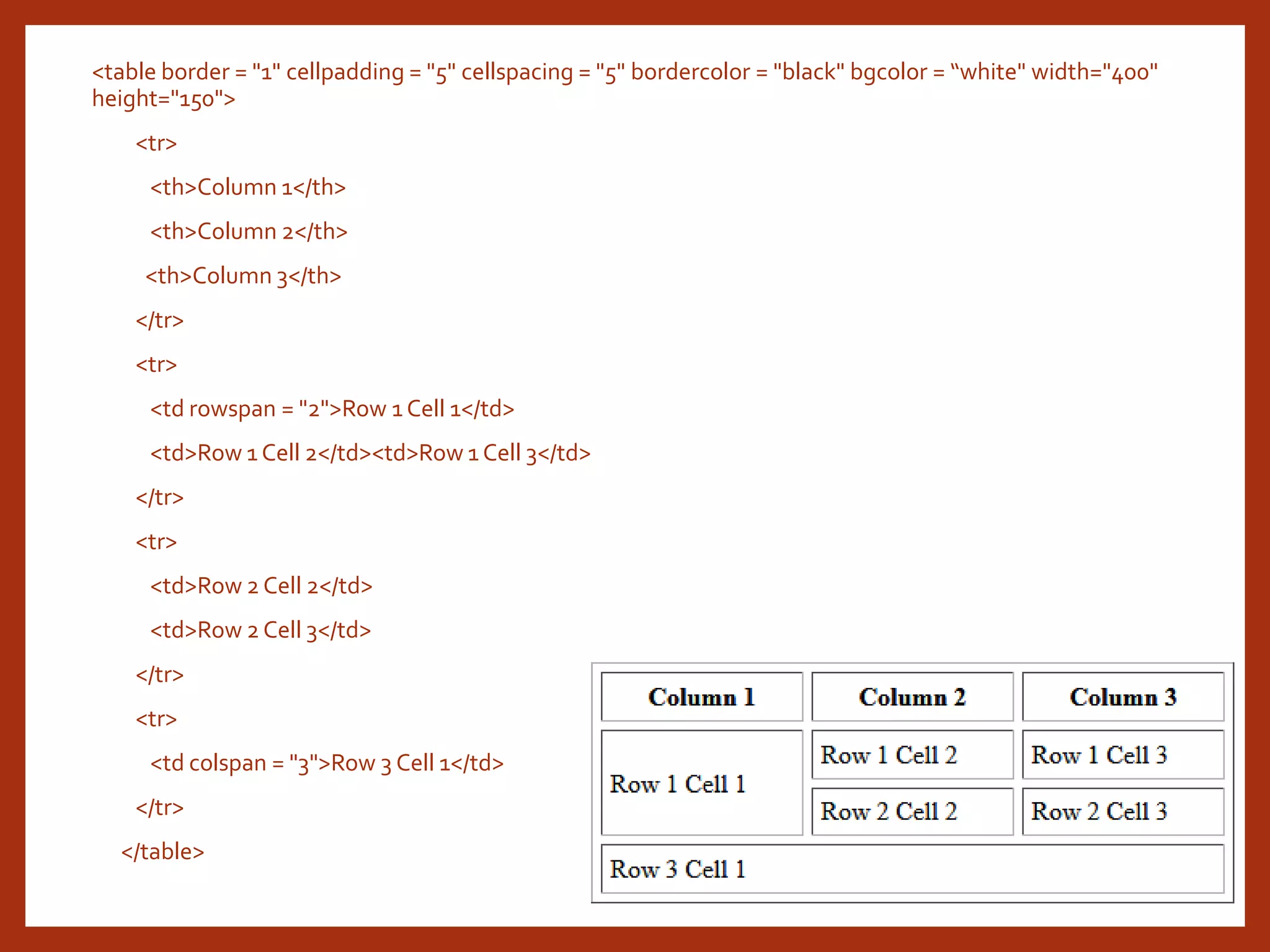Click the <td>Row 2 Cell 2</td> code line
The width and height of the screenshot is (1270, 952).
(261, 586)
